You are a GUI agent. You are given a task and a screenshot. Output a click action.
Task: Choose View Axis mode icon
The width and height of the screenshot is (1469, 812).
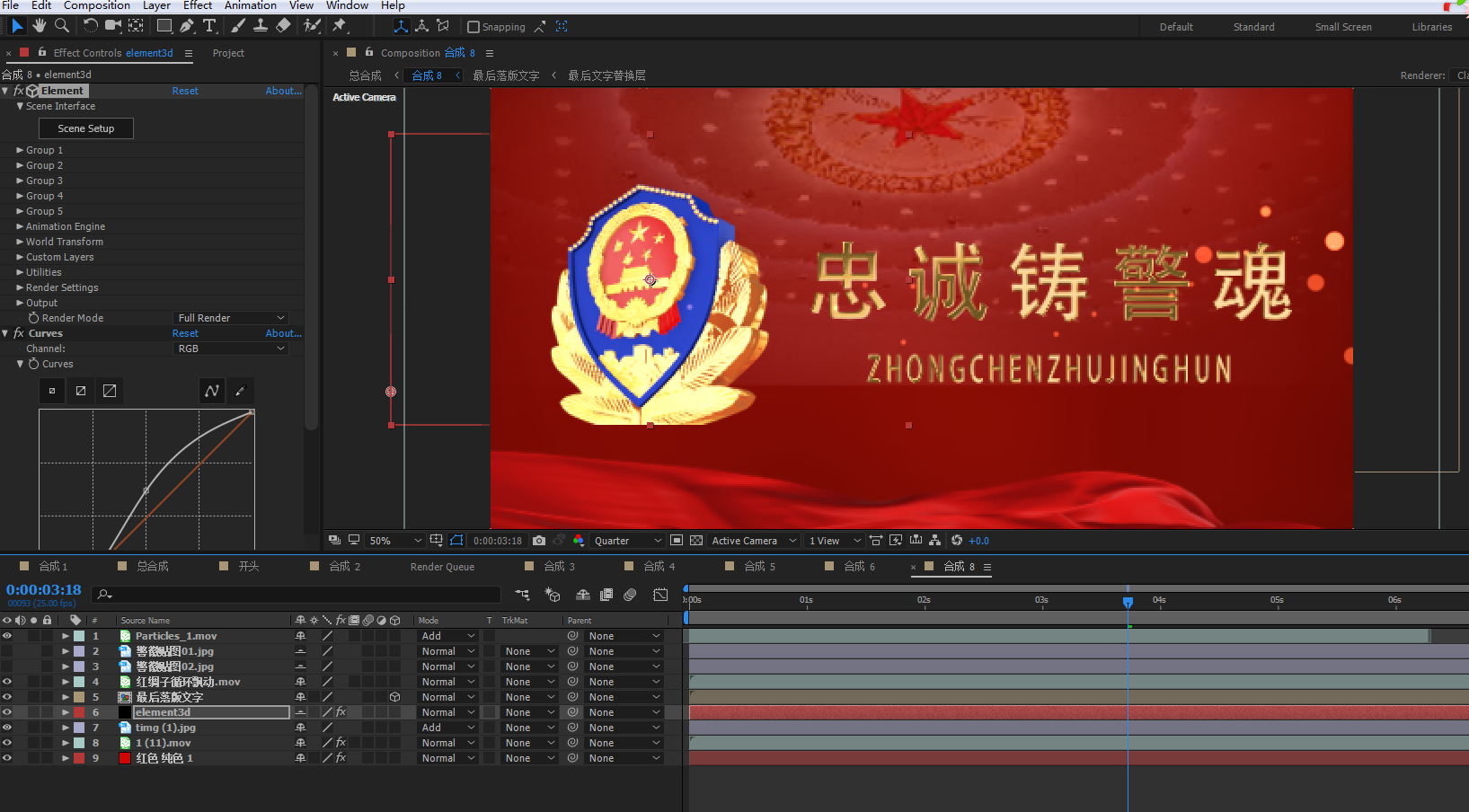coord(443,26)
